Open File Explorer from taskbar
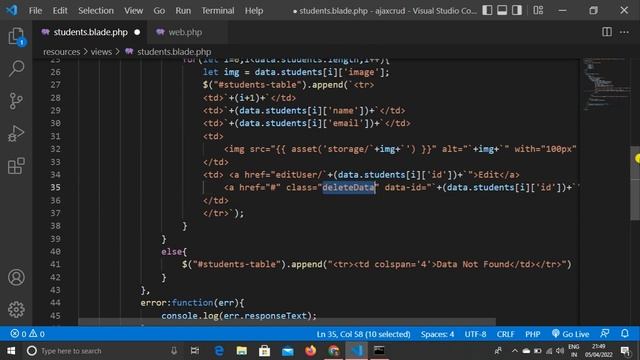The image size is (640, 360). 242,351
